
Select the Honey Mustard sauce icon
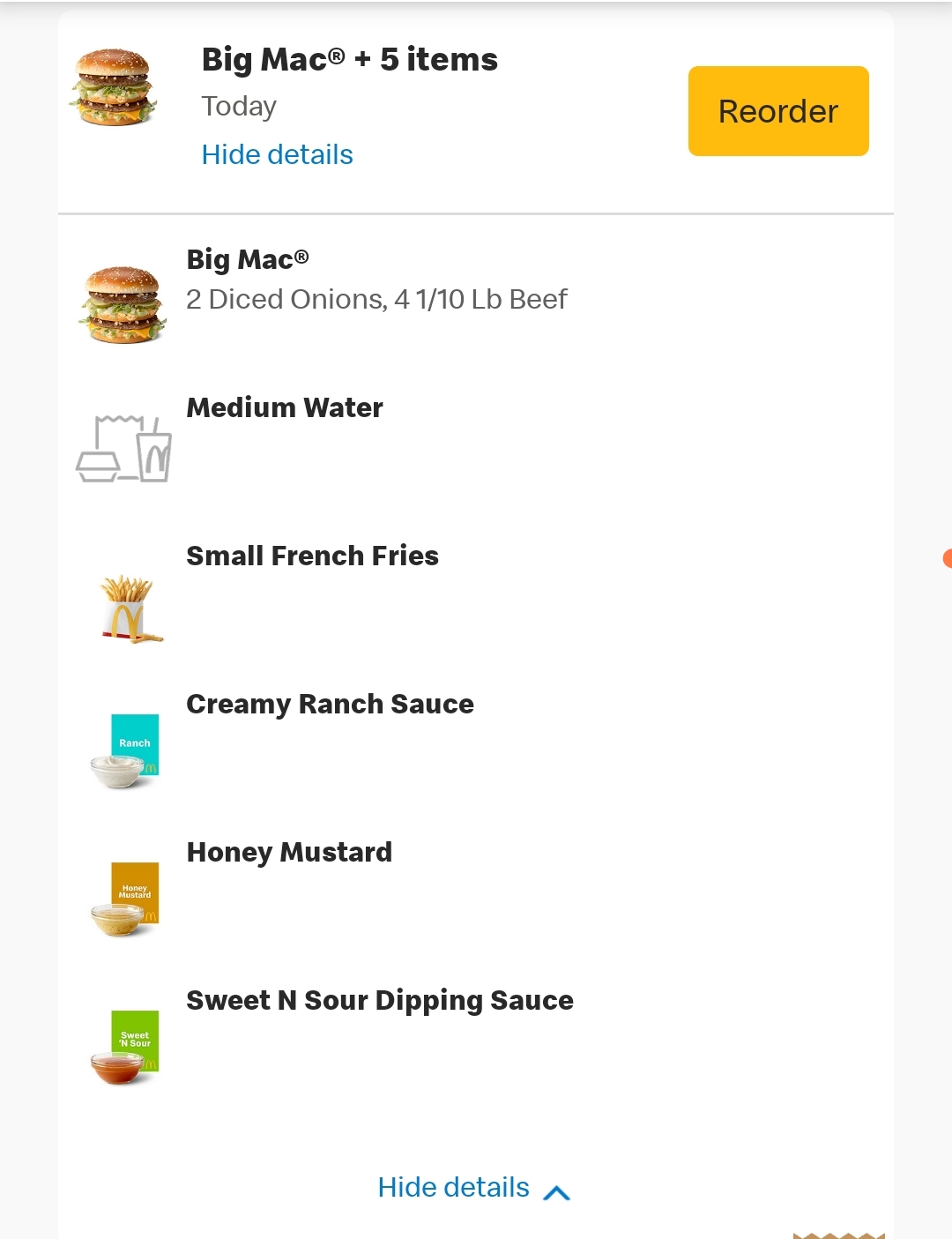click(126, 899)
